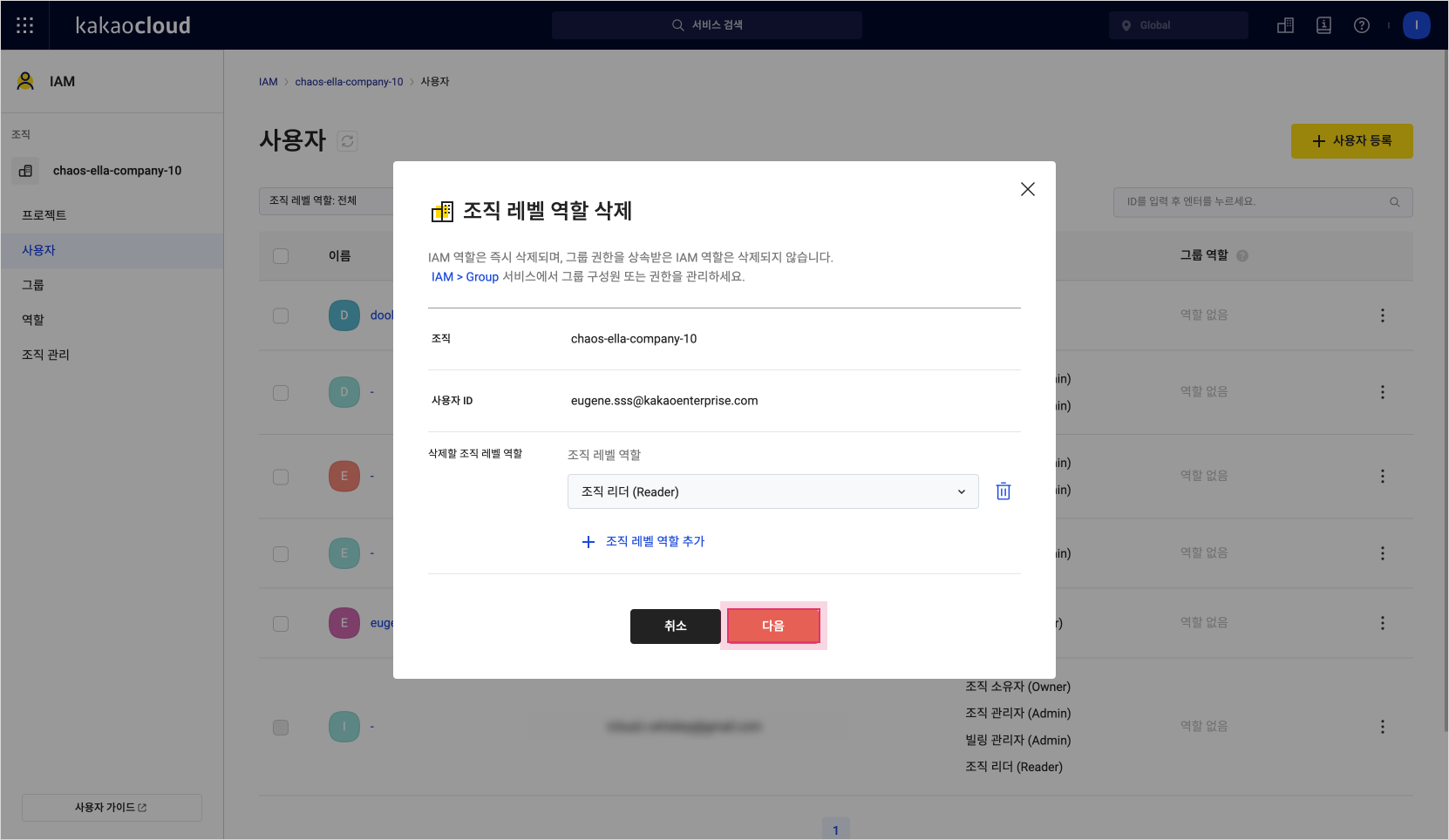Viewport: 1449px width, 840px height.
Task: Open the app grid menu icon
Action: [x=25, y=25]
